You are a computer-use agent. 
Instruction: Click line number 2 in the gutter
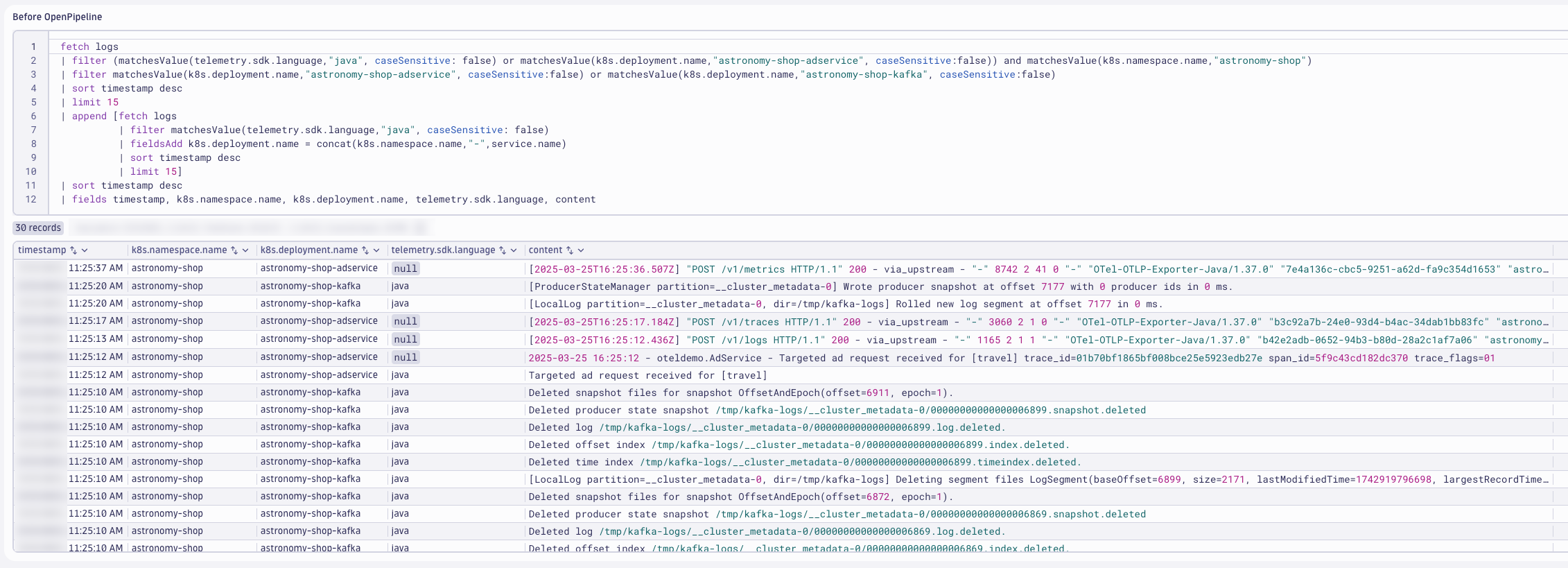point(33,60)
